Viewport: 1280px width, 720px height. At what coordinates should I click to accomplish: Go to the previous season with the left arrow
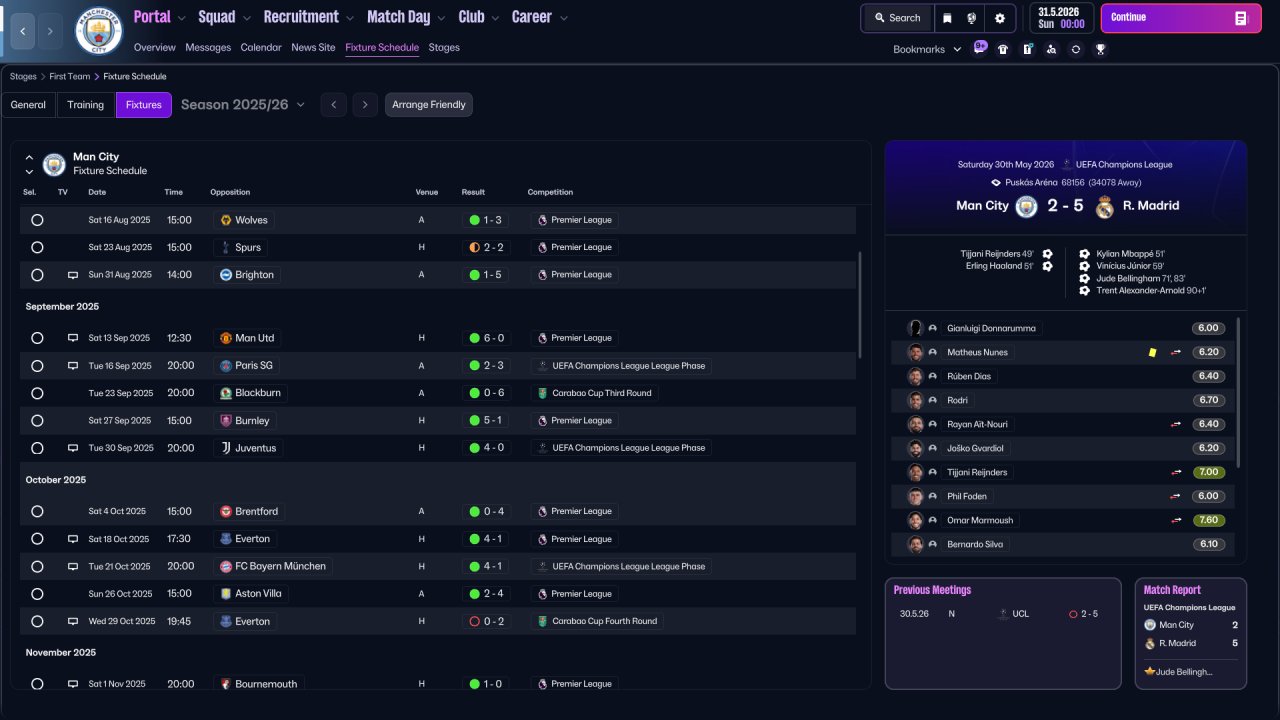(x=334, y=105)
